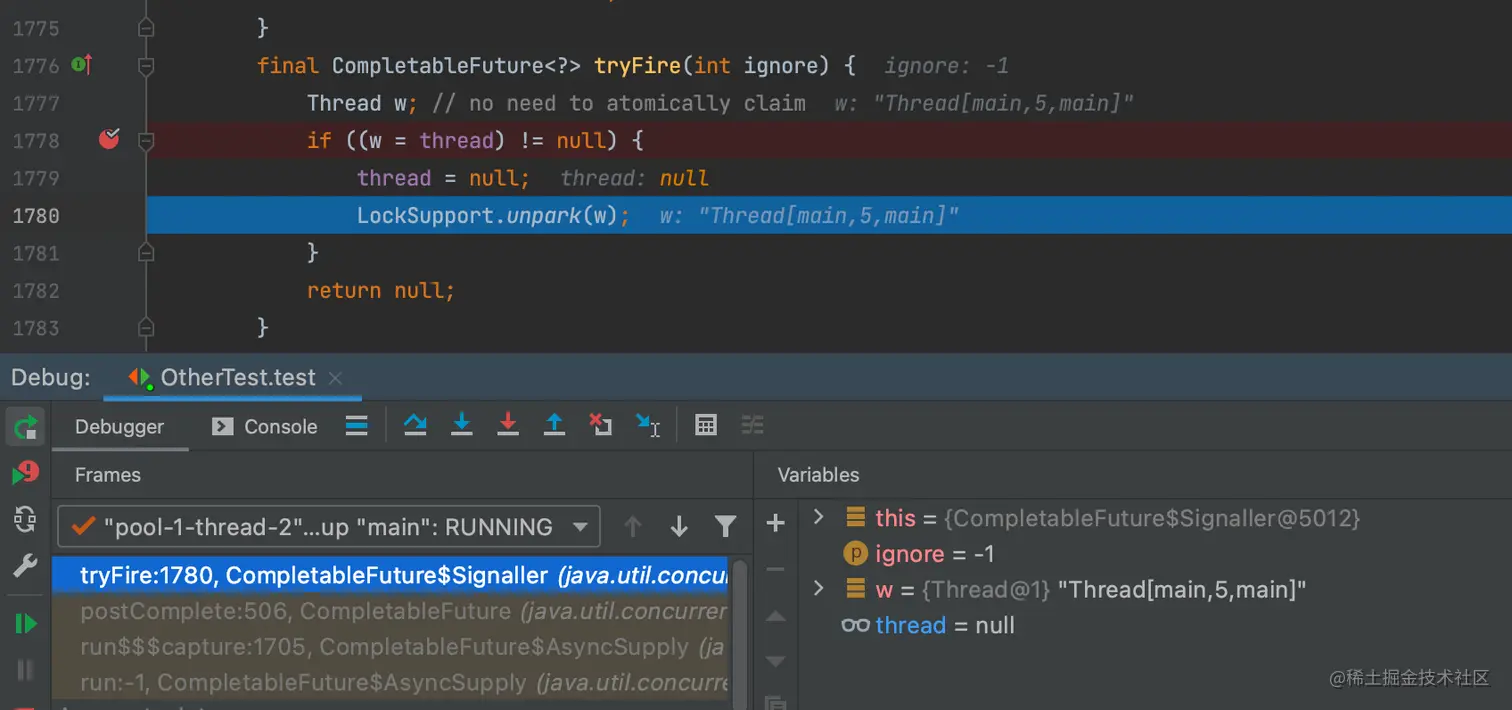Select next frame with down arrow
1512x710 pixels.
click(x=679, y=527)
